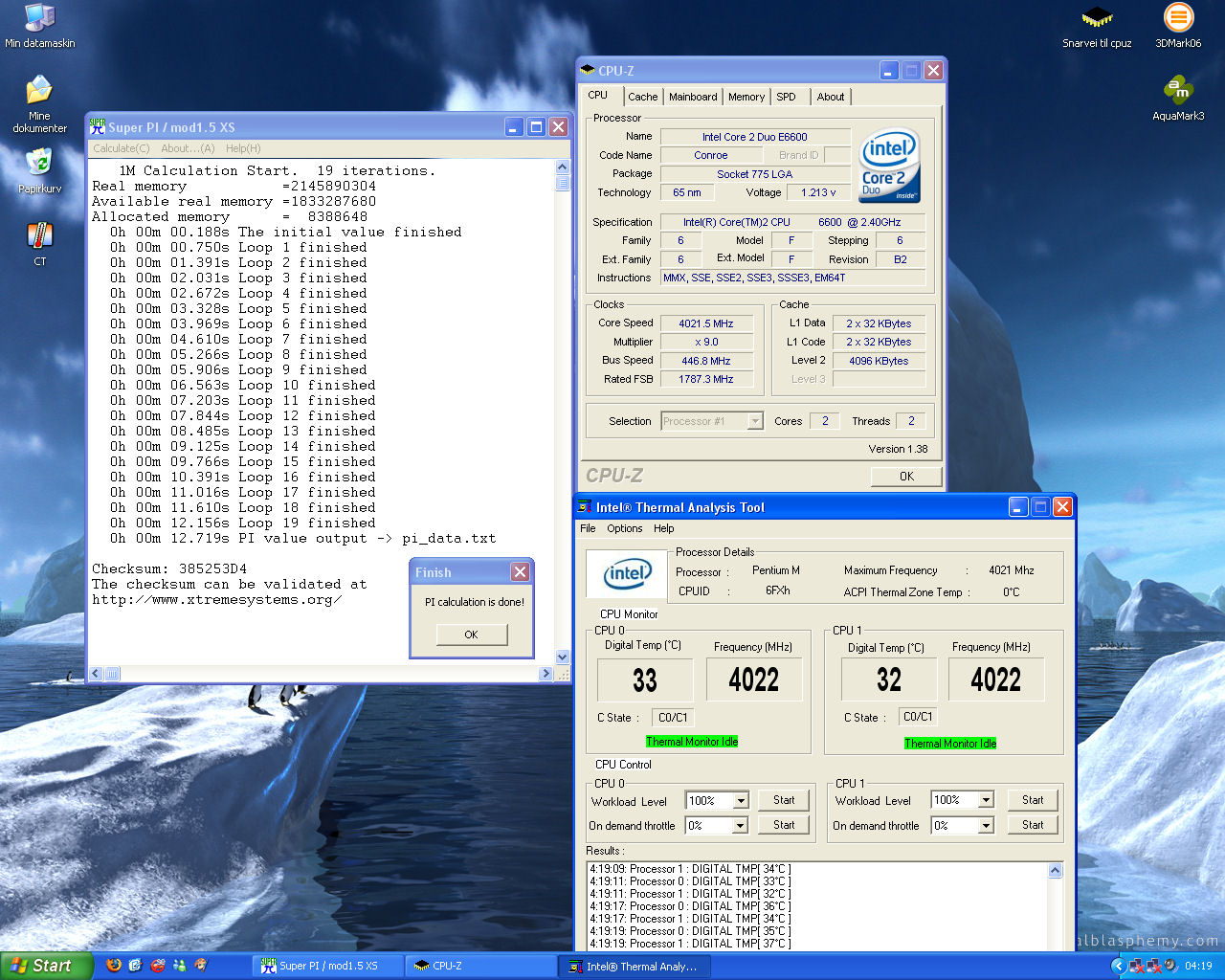Click Super PI horizontal scrollbar left arrow
Screen dimensions: 1225x980
[96, 674]
